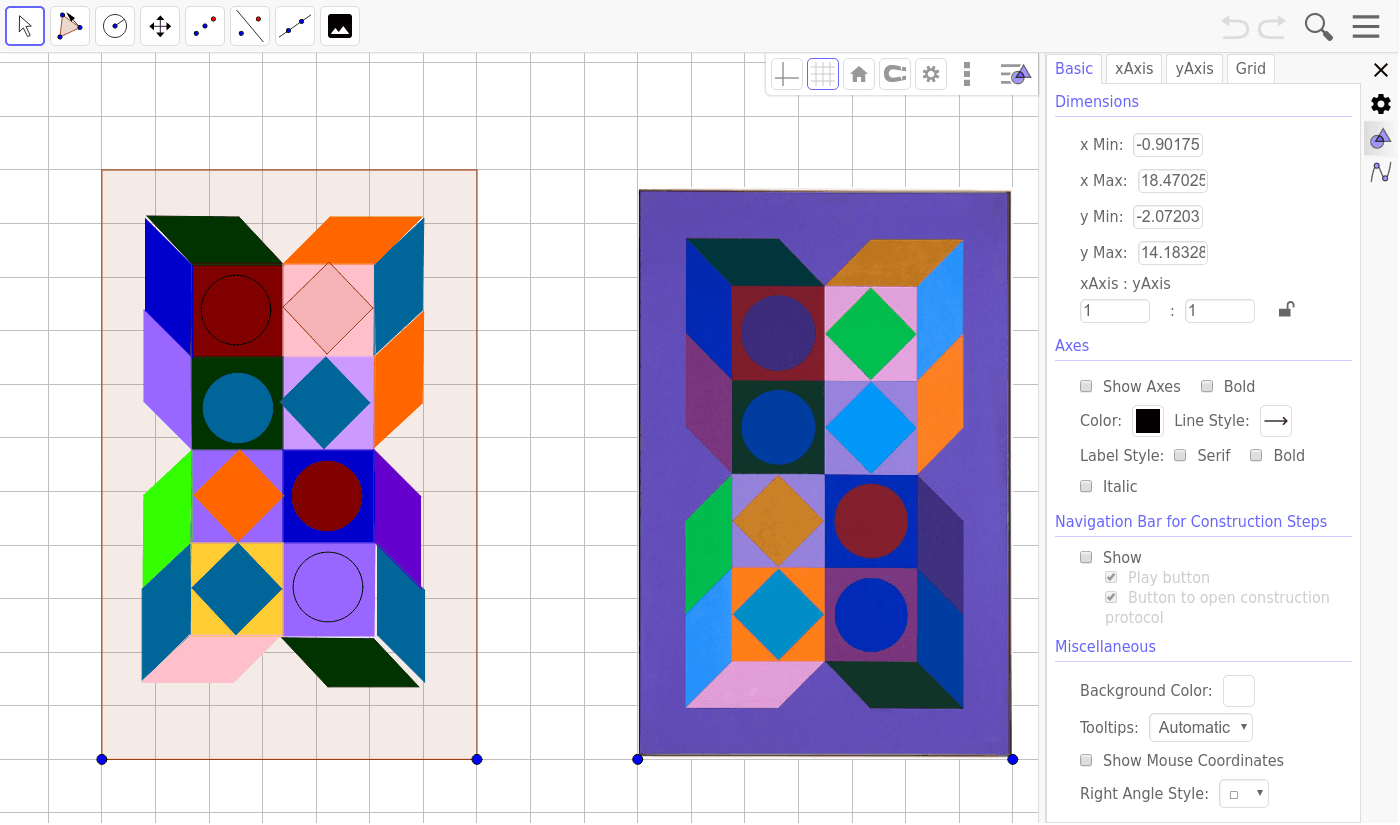
Task: Close the properties panel
Action: 1380,70
